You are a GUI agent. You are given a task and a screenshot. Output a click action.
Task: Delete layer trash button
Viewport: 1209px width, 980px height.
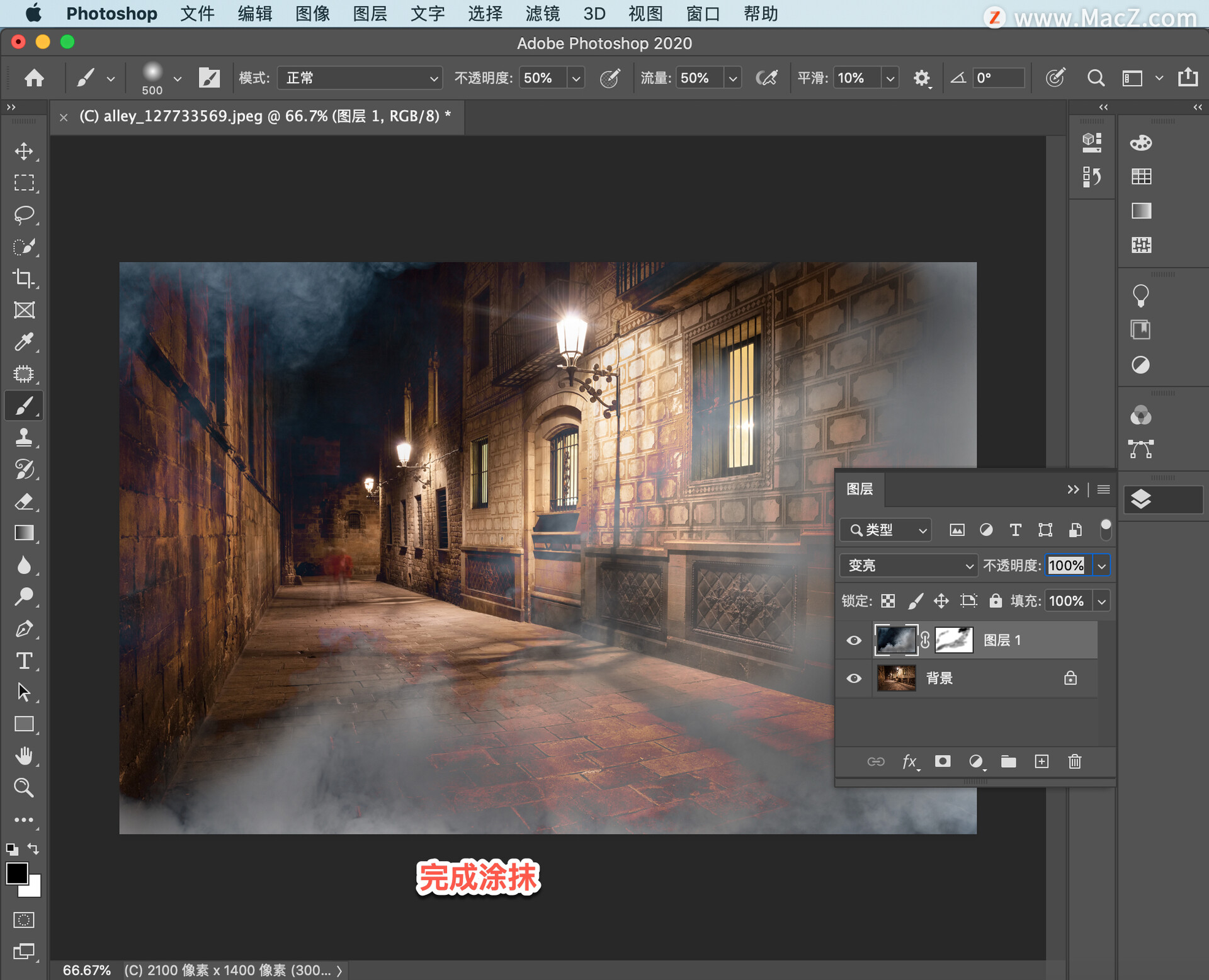pos(1075,761)
